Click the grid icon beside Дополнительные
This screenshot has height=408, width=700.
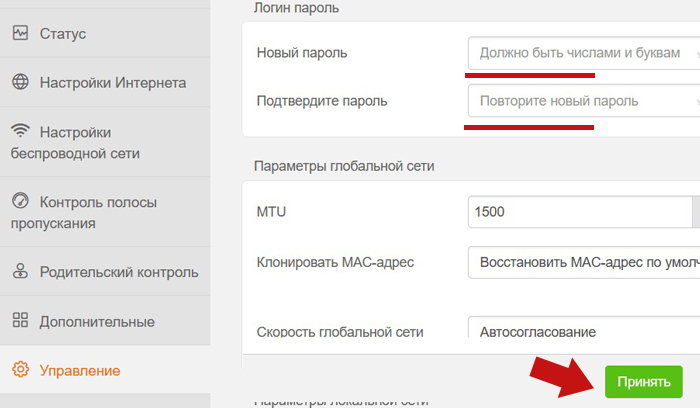(x=20, y=321)
